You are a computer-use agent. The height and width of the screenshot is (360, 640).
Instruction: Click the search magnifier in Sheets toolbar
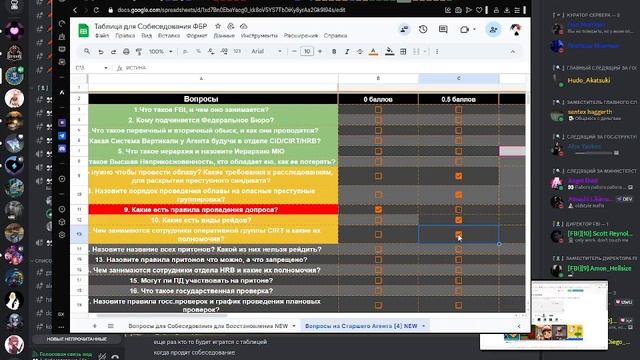[87, 51]
